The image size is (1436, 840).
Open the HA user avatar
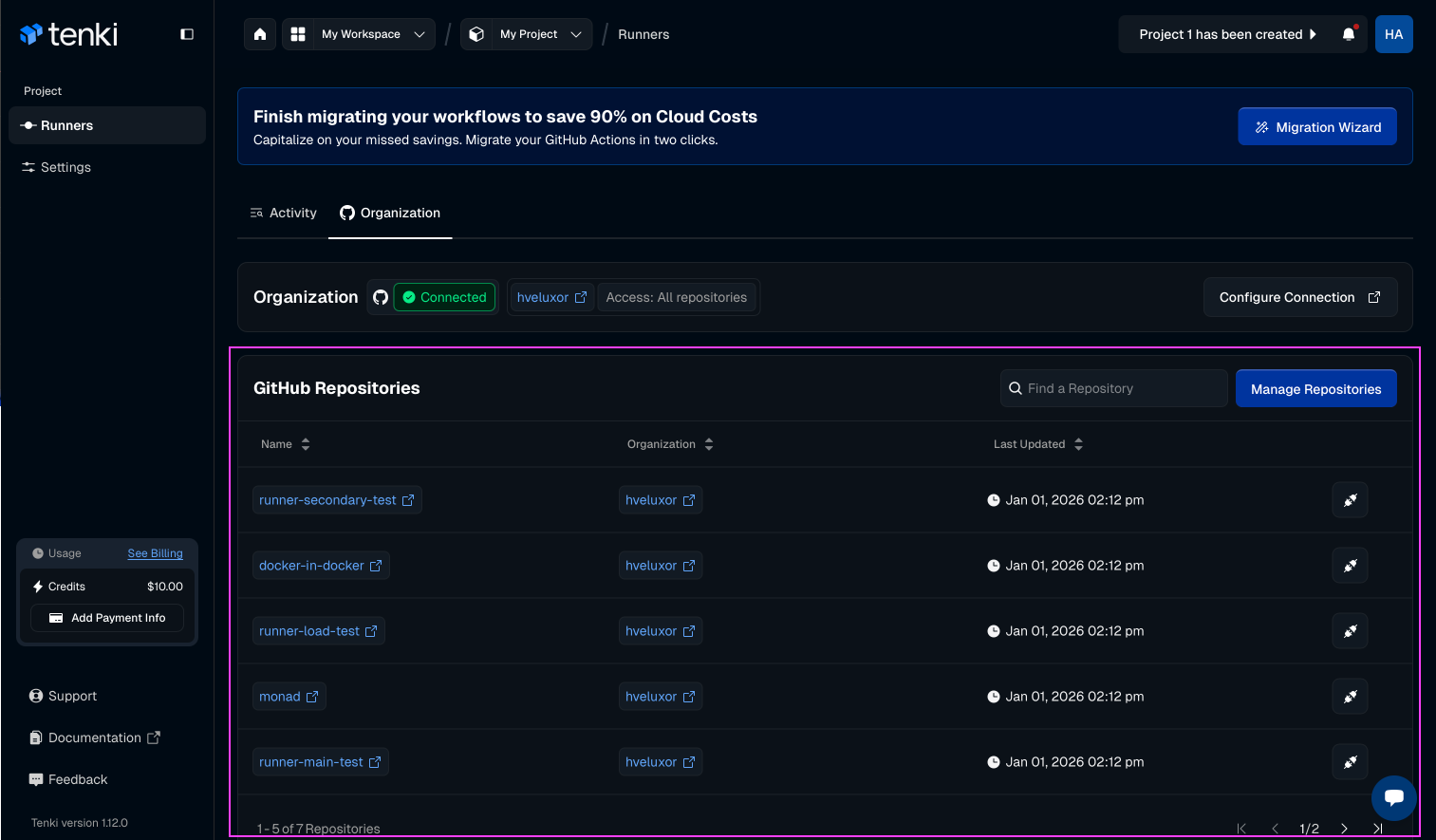coord(1393,34)
